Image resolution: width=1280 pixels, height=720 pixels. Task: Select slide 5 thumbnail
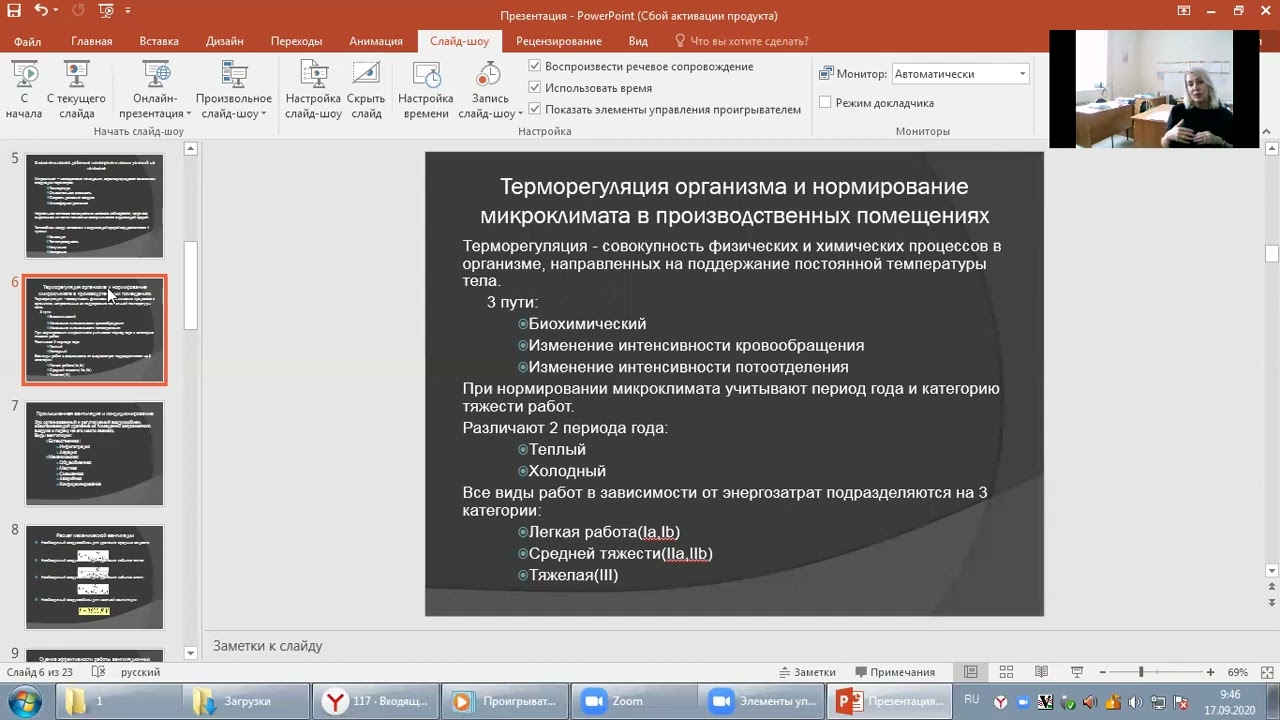click(x=94, y=206)
